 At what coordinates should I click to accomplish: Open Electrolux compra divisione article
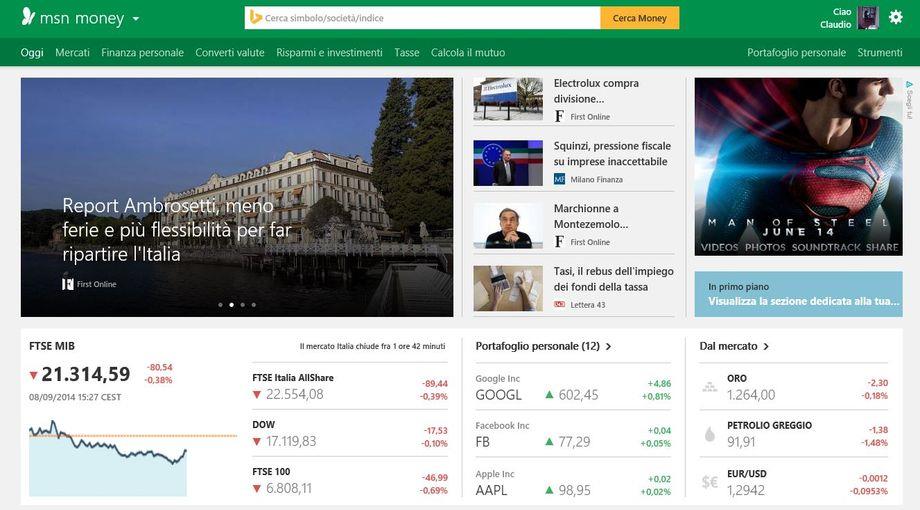pos(596,91)
